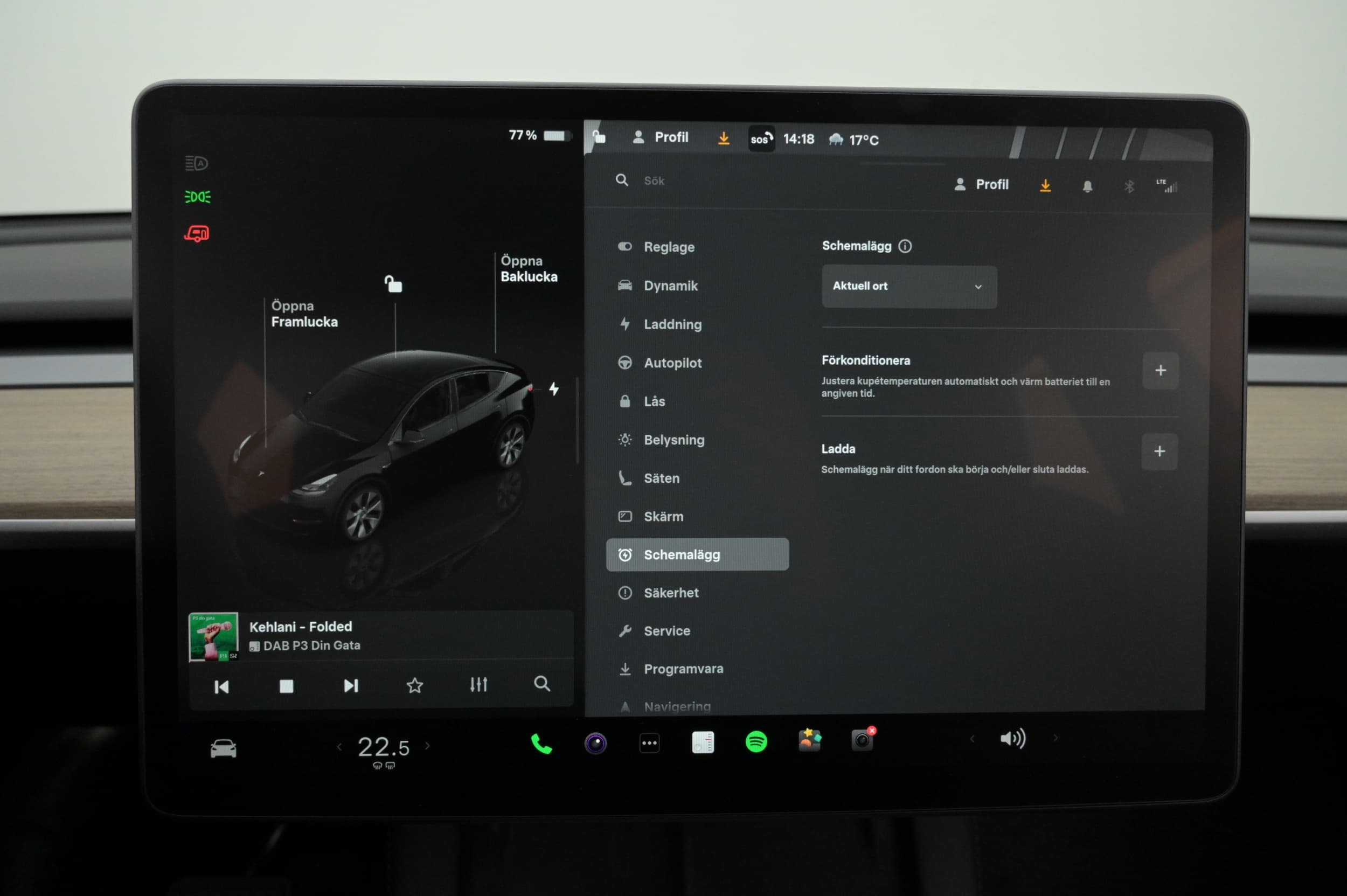Favorite the current station with star

click(414, 685)
